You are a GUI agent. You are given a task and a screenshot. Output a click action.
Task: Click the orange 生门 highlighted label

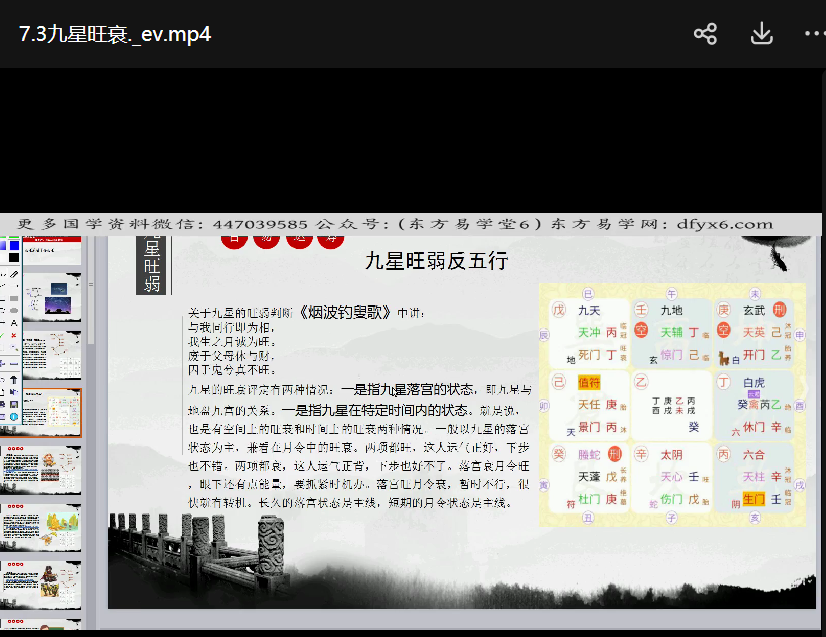(x=753, y=498)
